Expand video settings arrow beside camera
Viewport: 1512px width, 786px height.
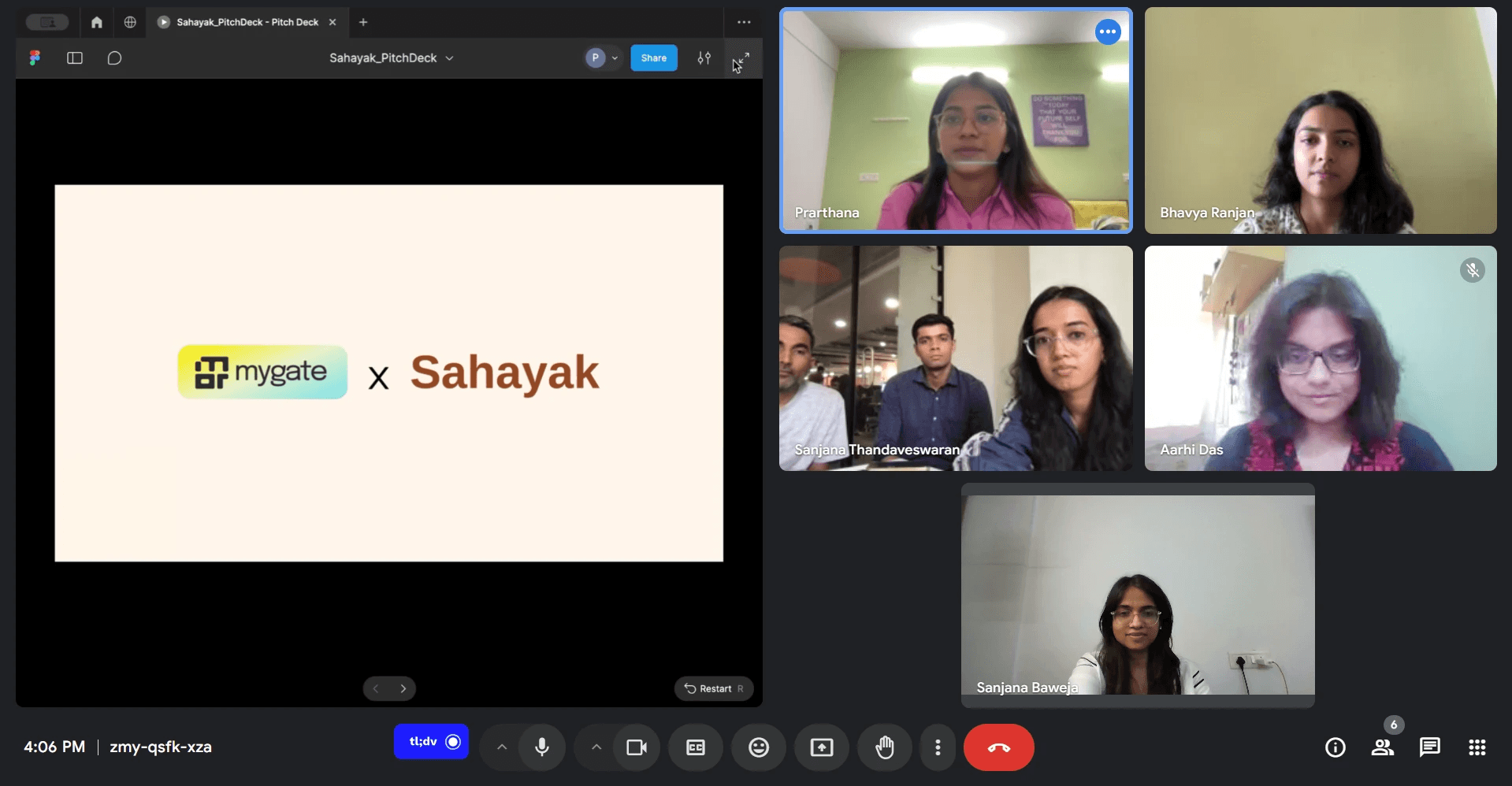(596, 747)
